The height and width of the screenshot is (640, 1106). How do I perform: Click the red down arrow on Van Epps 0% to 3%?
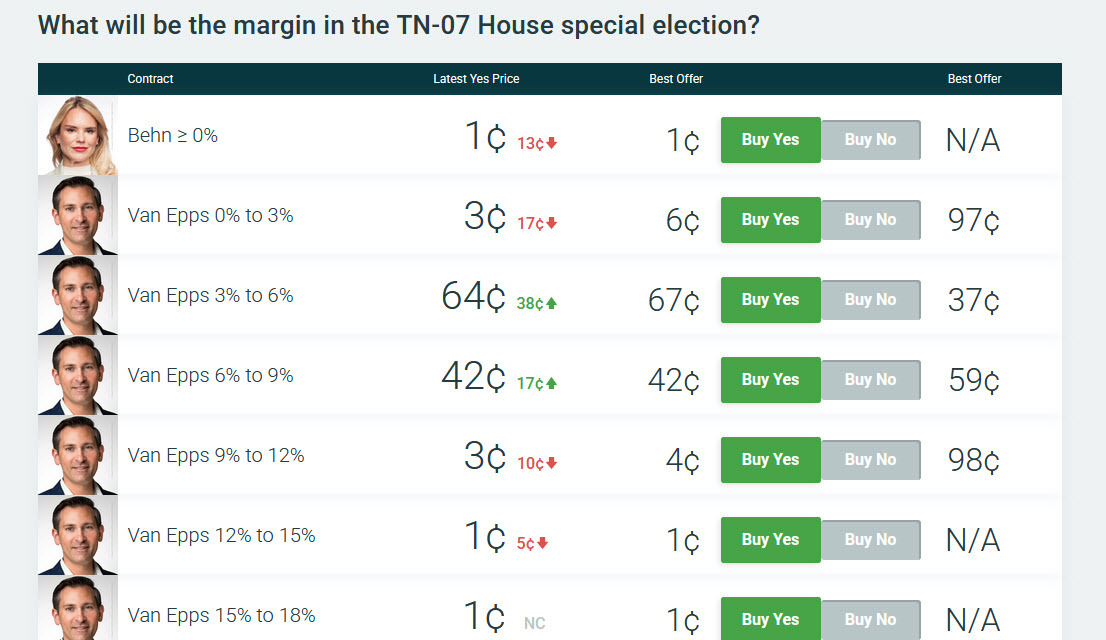[x=553, y=224]
